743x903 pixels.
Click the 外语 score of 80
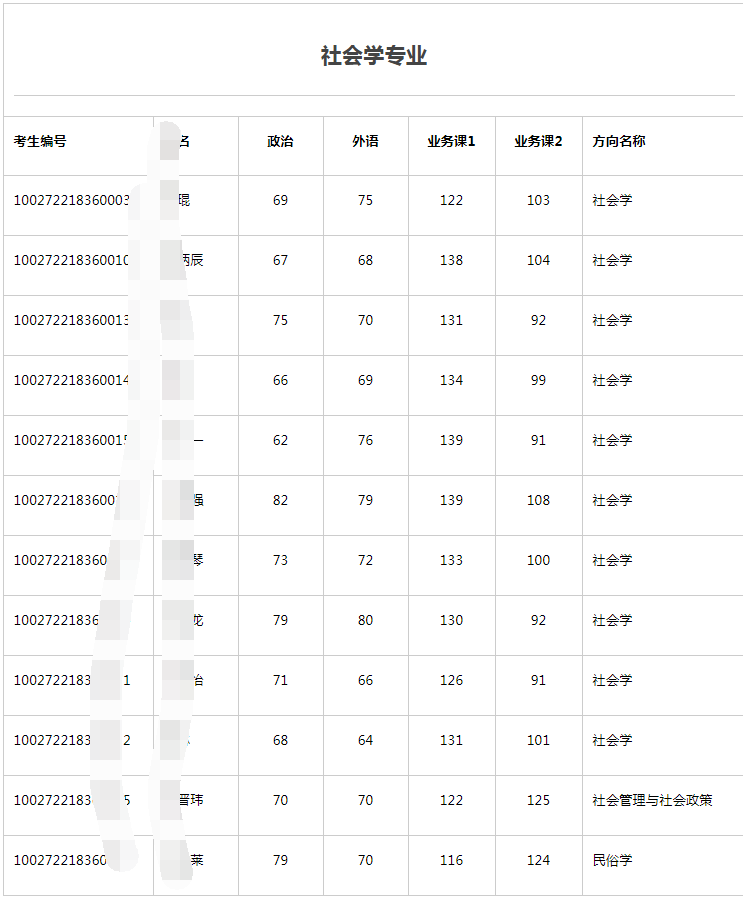click(365, 620)
